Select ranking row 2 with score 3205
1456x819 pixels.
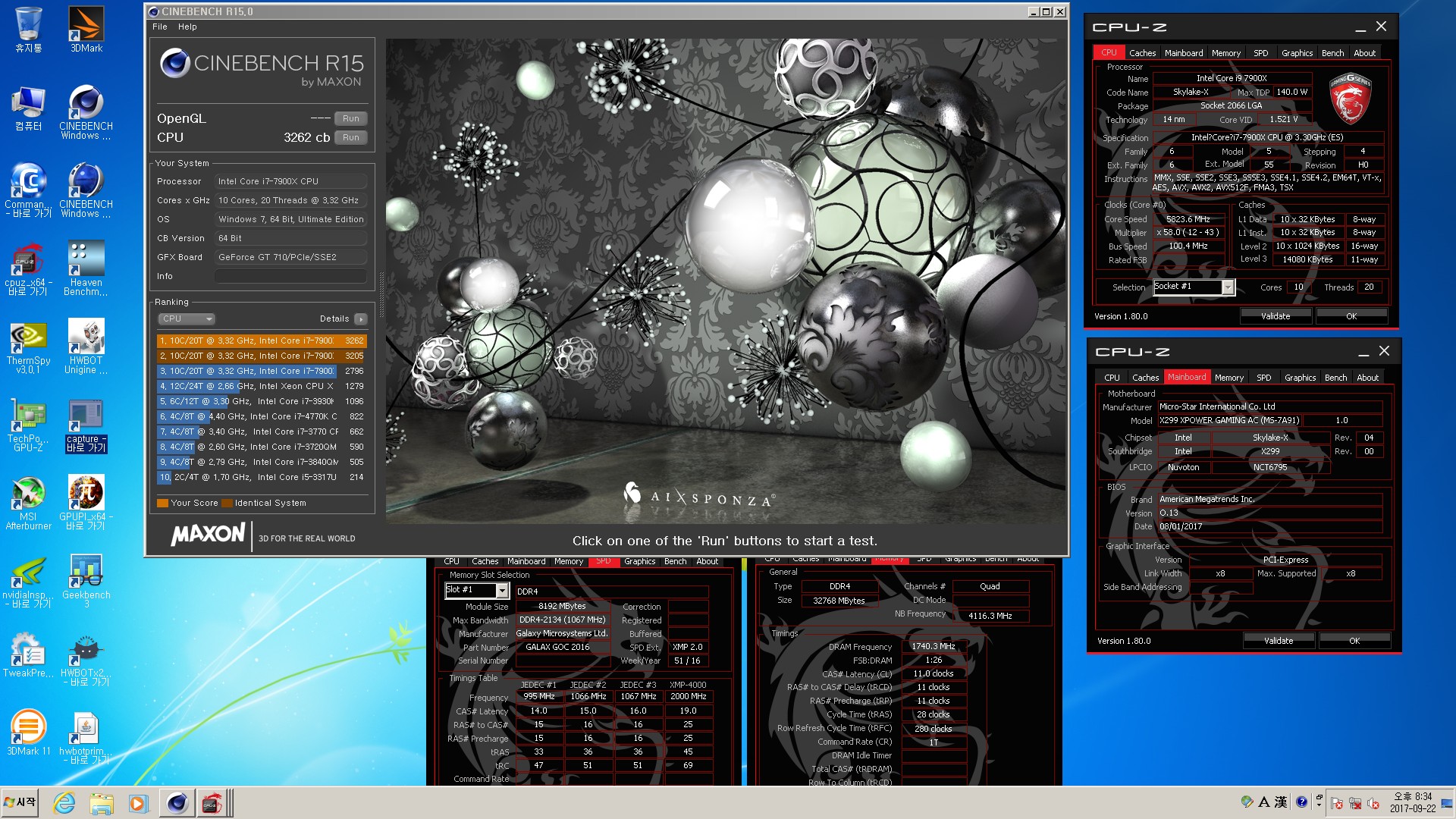click(x=262, y=356)
